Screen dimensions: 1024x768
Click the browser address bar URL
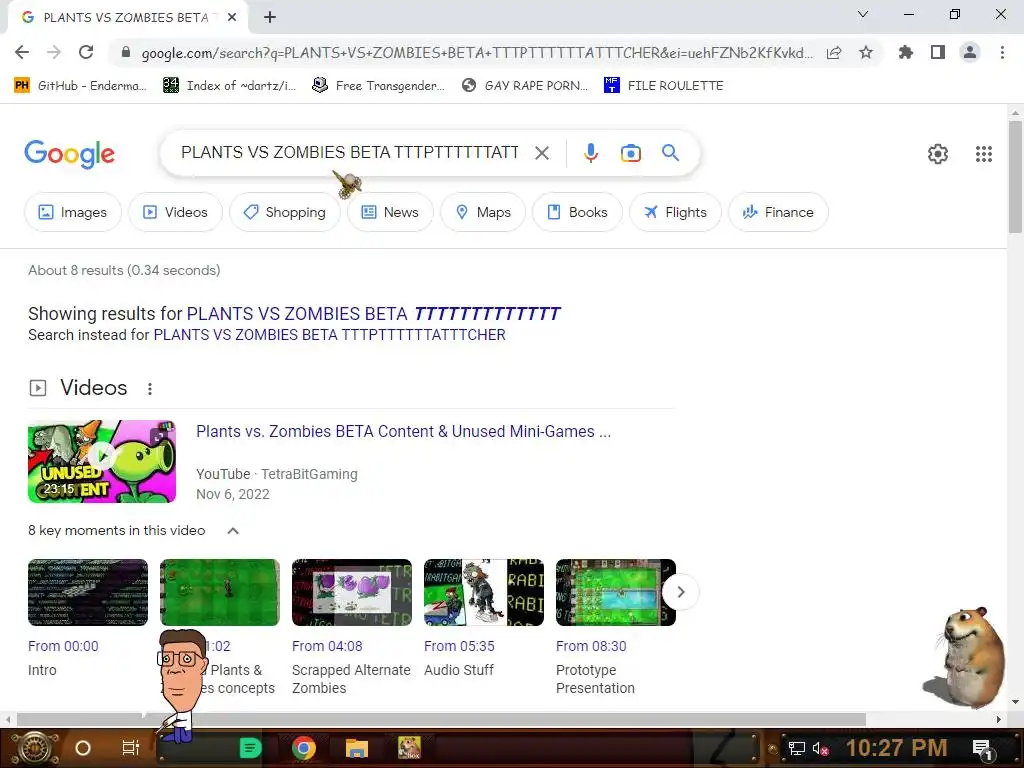pos(477,53)
